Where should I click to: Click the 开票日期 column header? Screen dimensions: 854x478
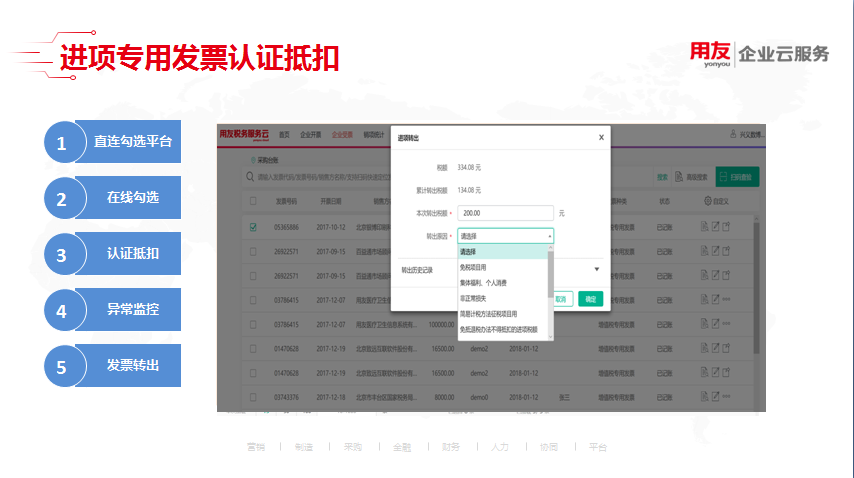point(331,201)
